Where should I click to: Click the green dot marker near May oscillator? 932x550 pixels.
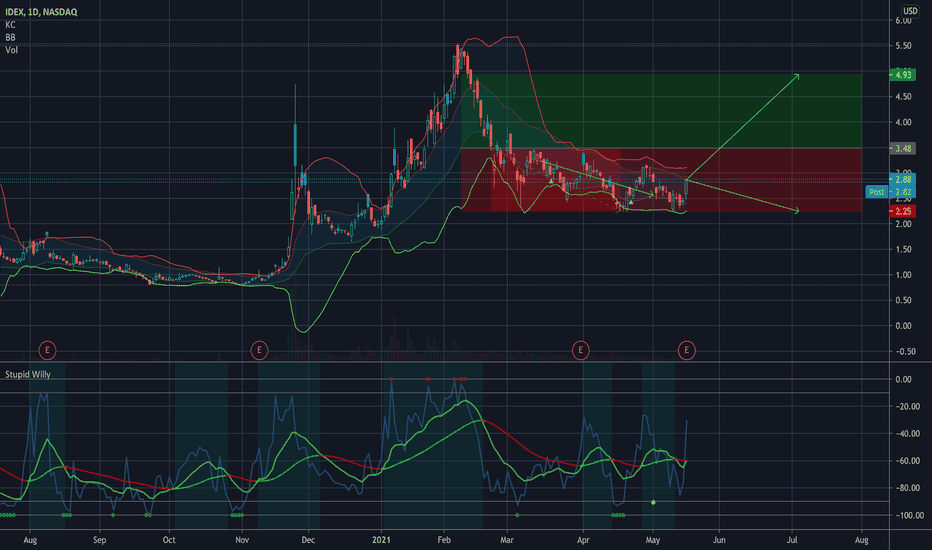(x=653, y=502)
